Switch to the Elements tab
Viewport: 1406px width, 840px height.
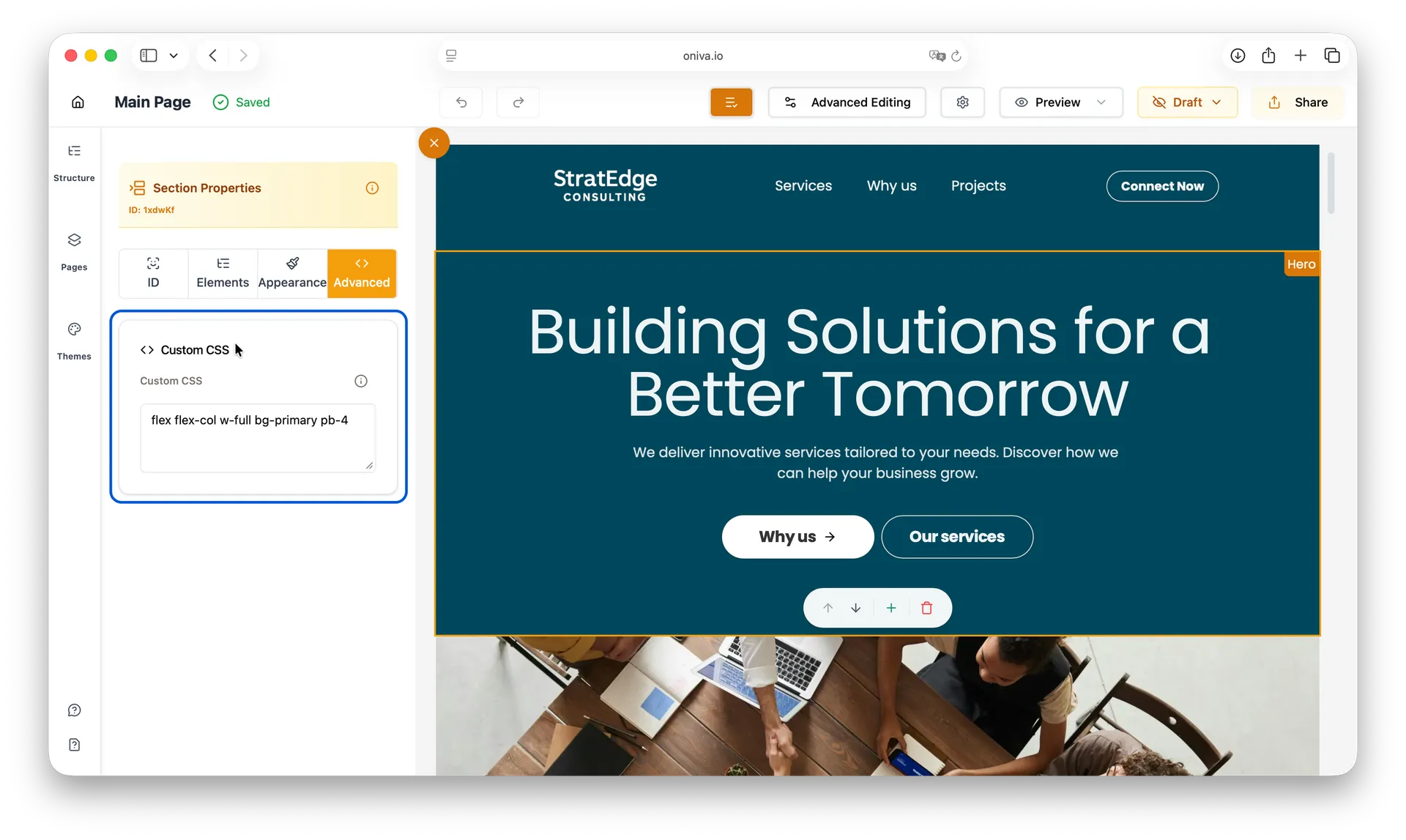223,273
